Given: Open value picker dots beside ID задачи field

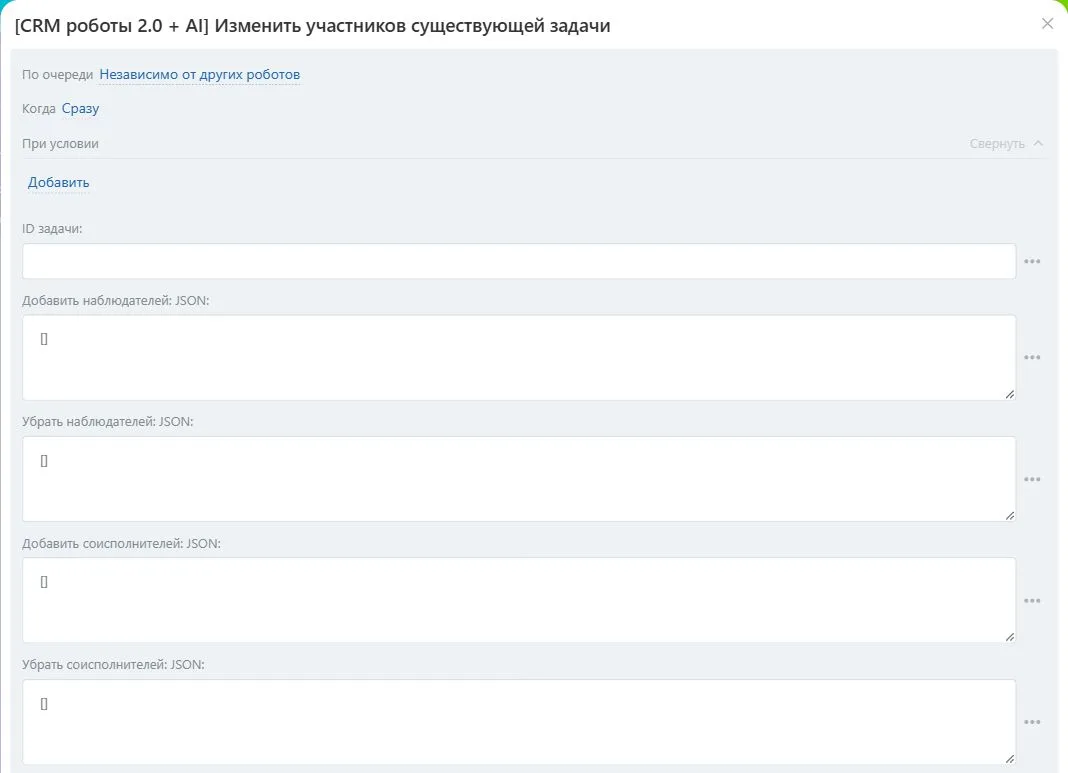Looking at the screenshot, I should coord(1032,261).
